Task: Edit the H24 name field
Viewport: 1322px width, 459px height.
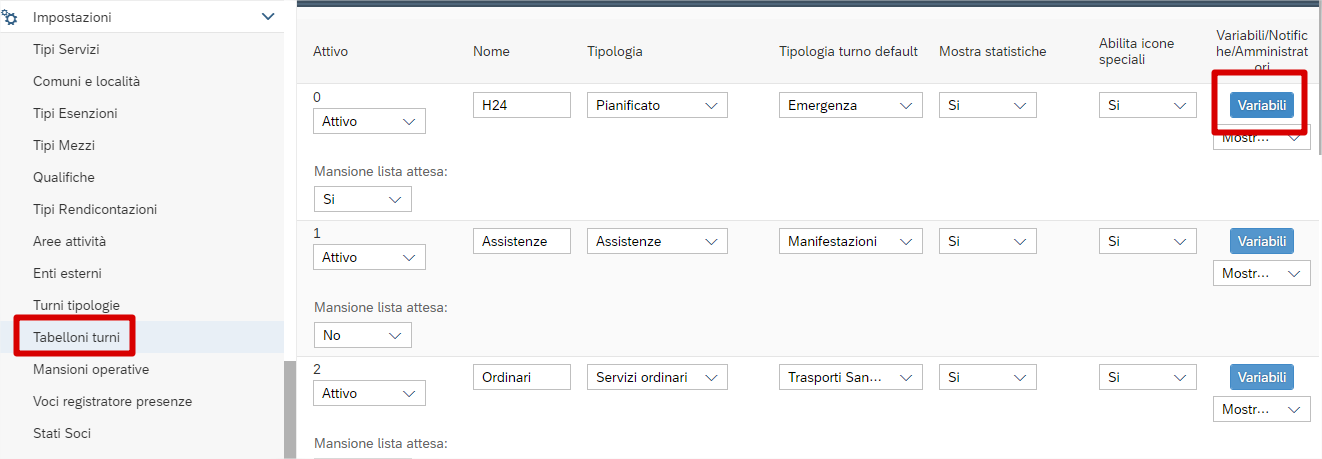Action: click(x=521, y=105)
